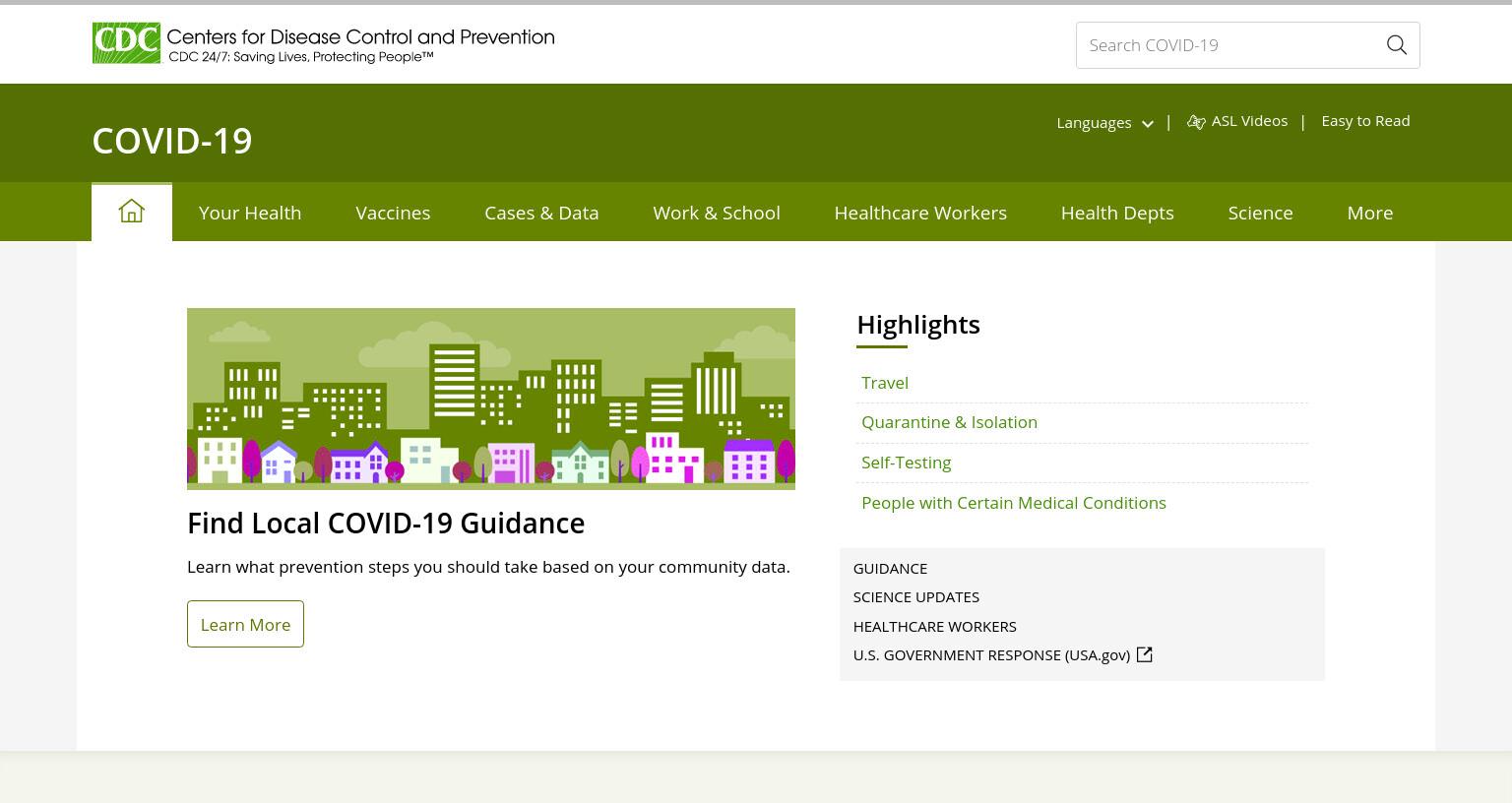Click the Easy to Read link
This screenshot has height=803, width=1512.
click(x=1365, y=121)
